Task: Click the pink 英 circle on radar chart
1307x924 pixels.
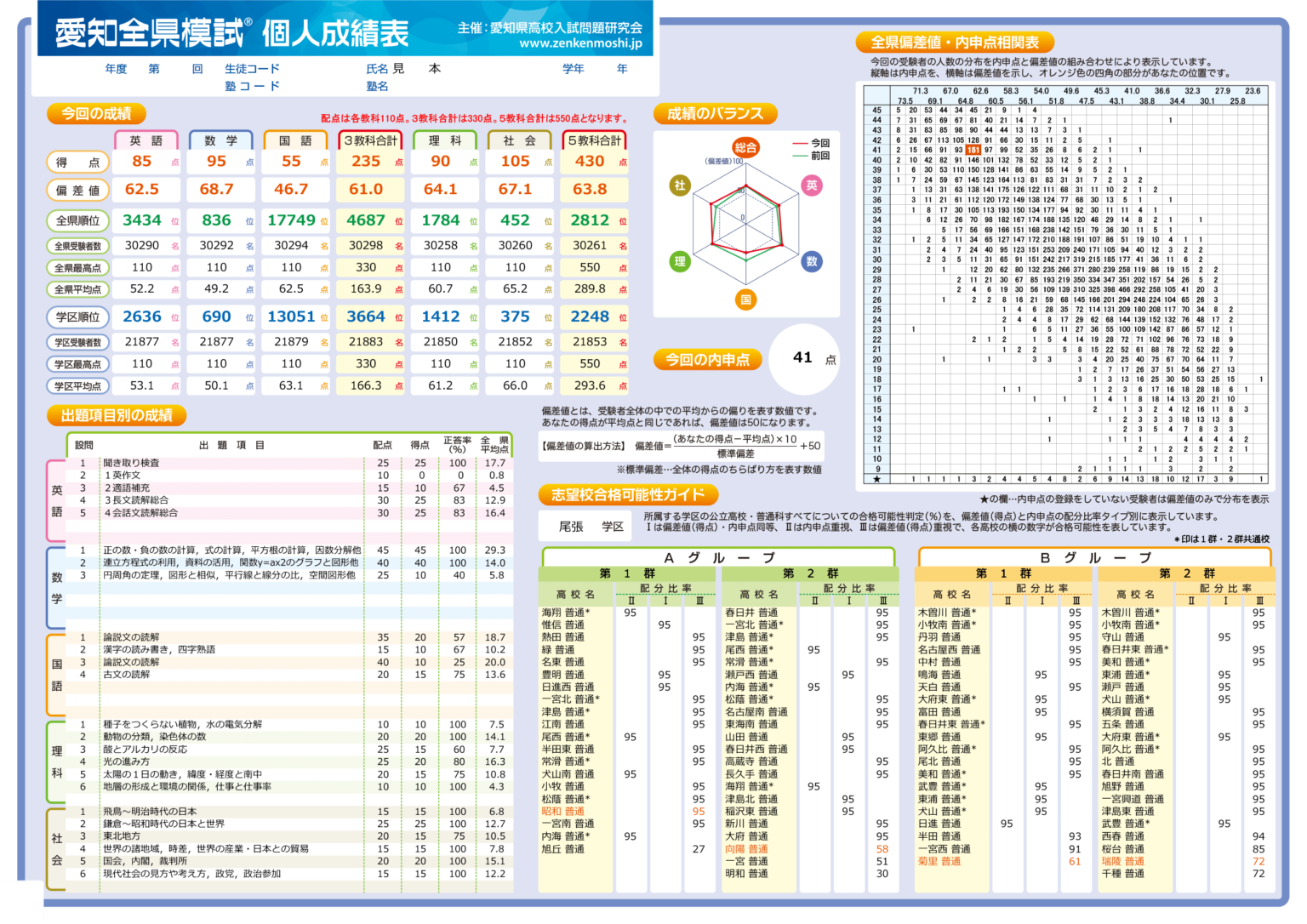Action: click(x=812, y=185)
